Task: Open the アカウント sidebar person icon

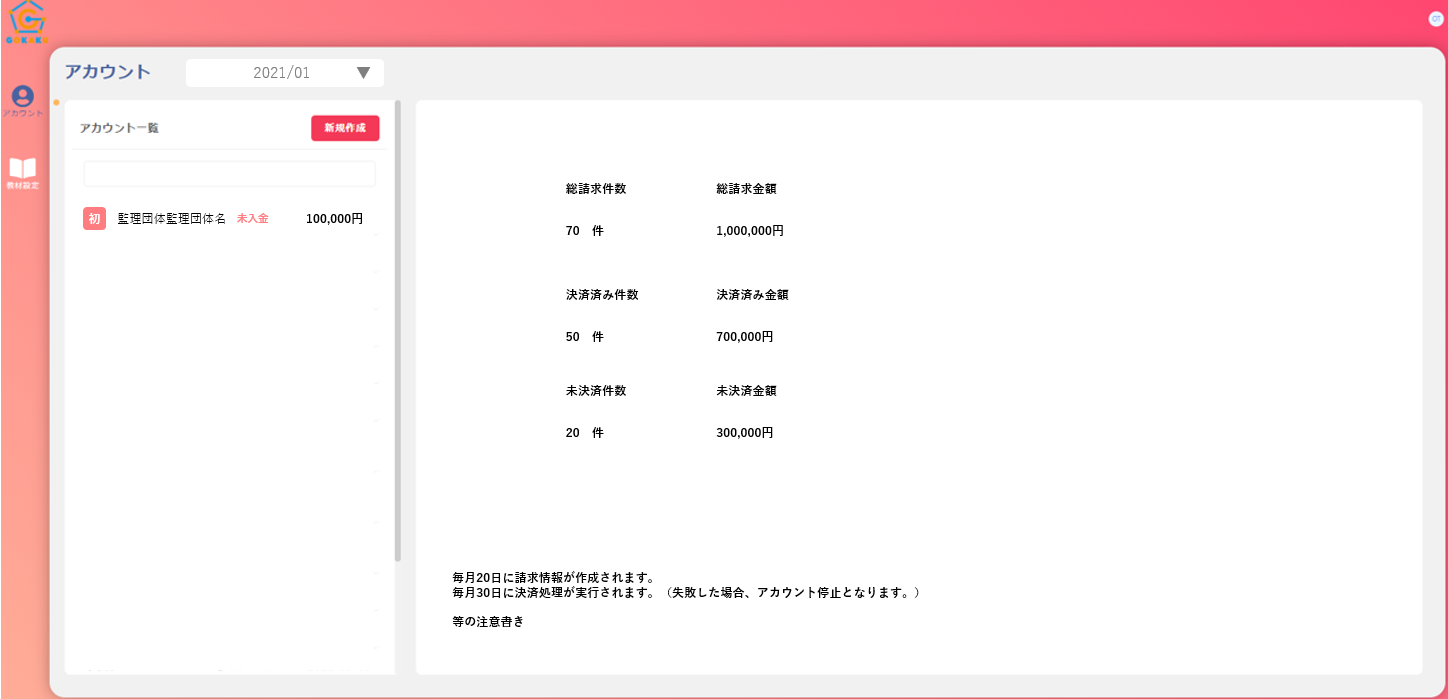Action: [22, 96]
